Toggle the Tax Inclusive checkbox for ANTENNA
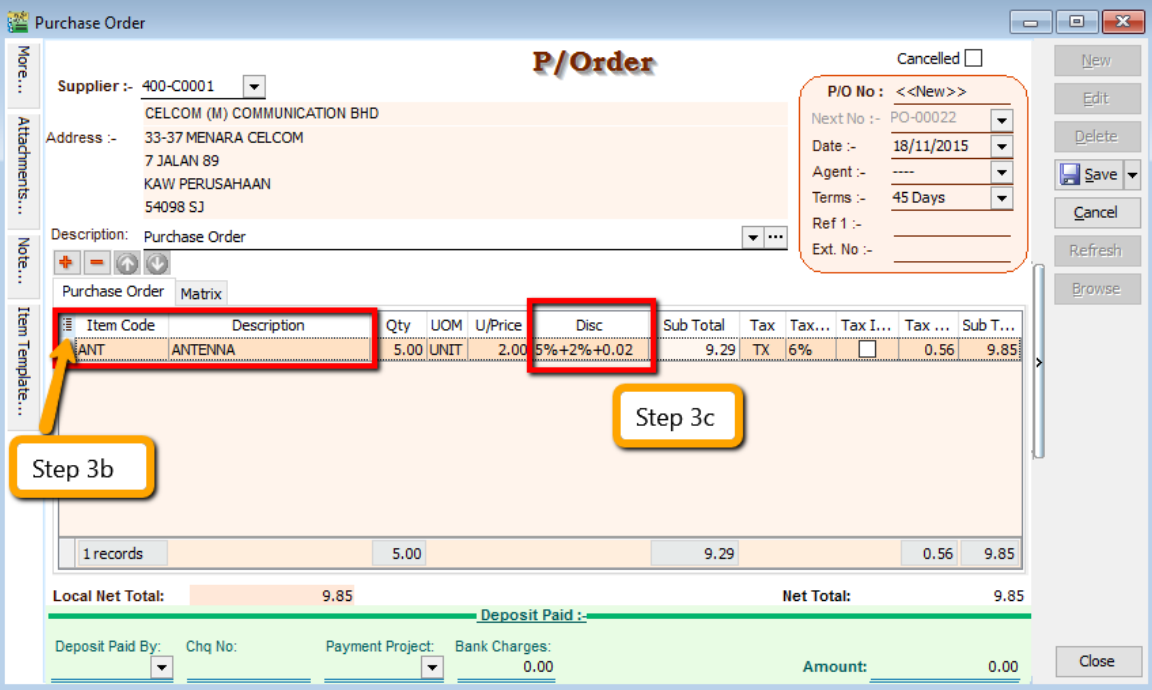The height and width of the screenshot is (690, 1152). point(867,350)
